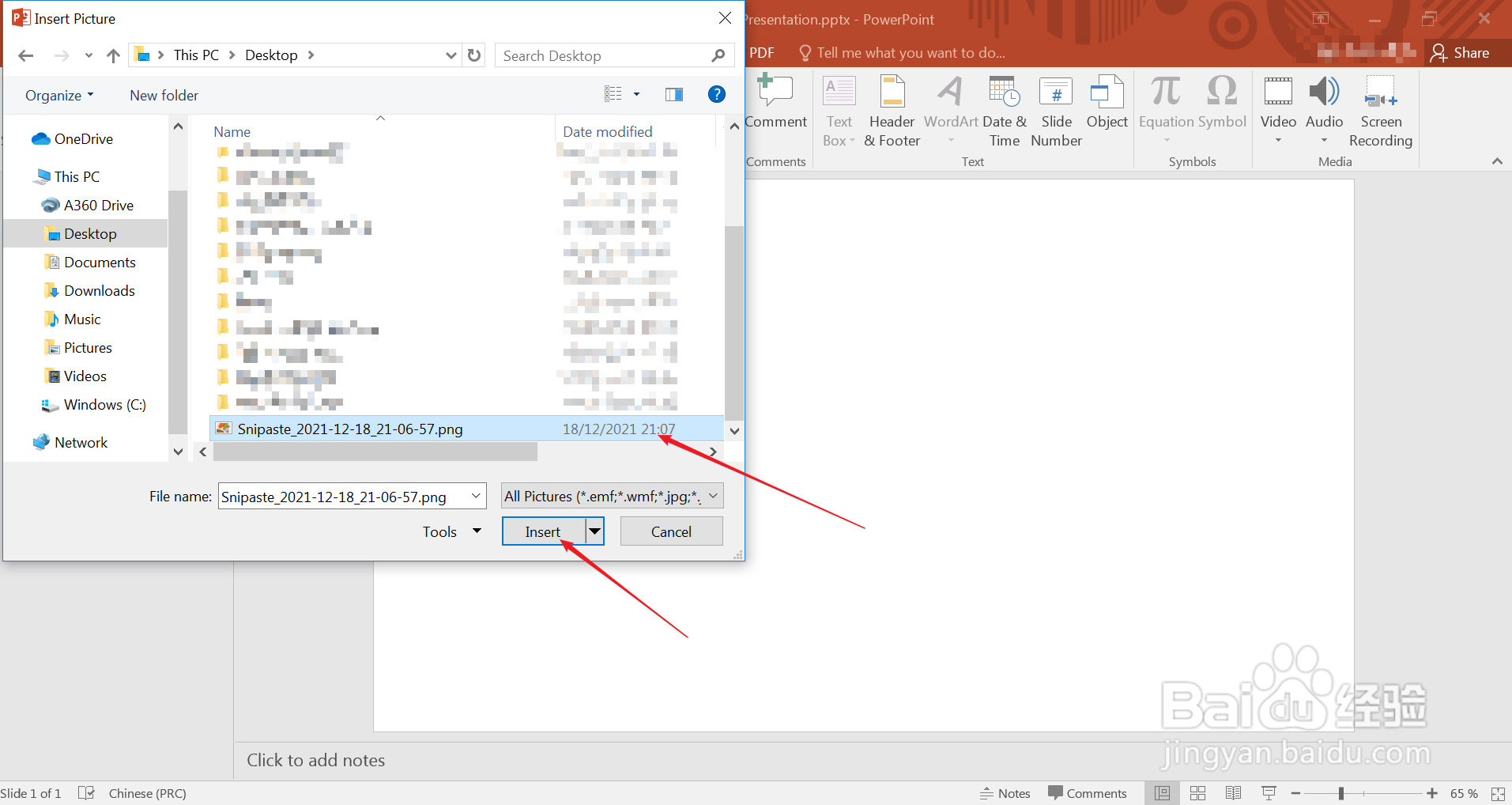Cancel the Insert Picture dialog
Image resolution: width=1512 pixels, height=805 pixels.
tap(671, 531)
